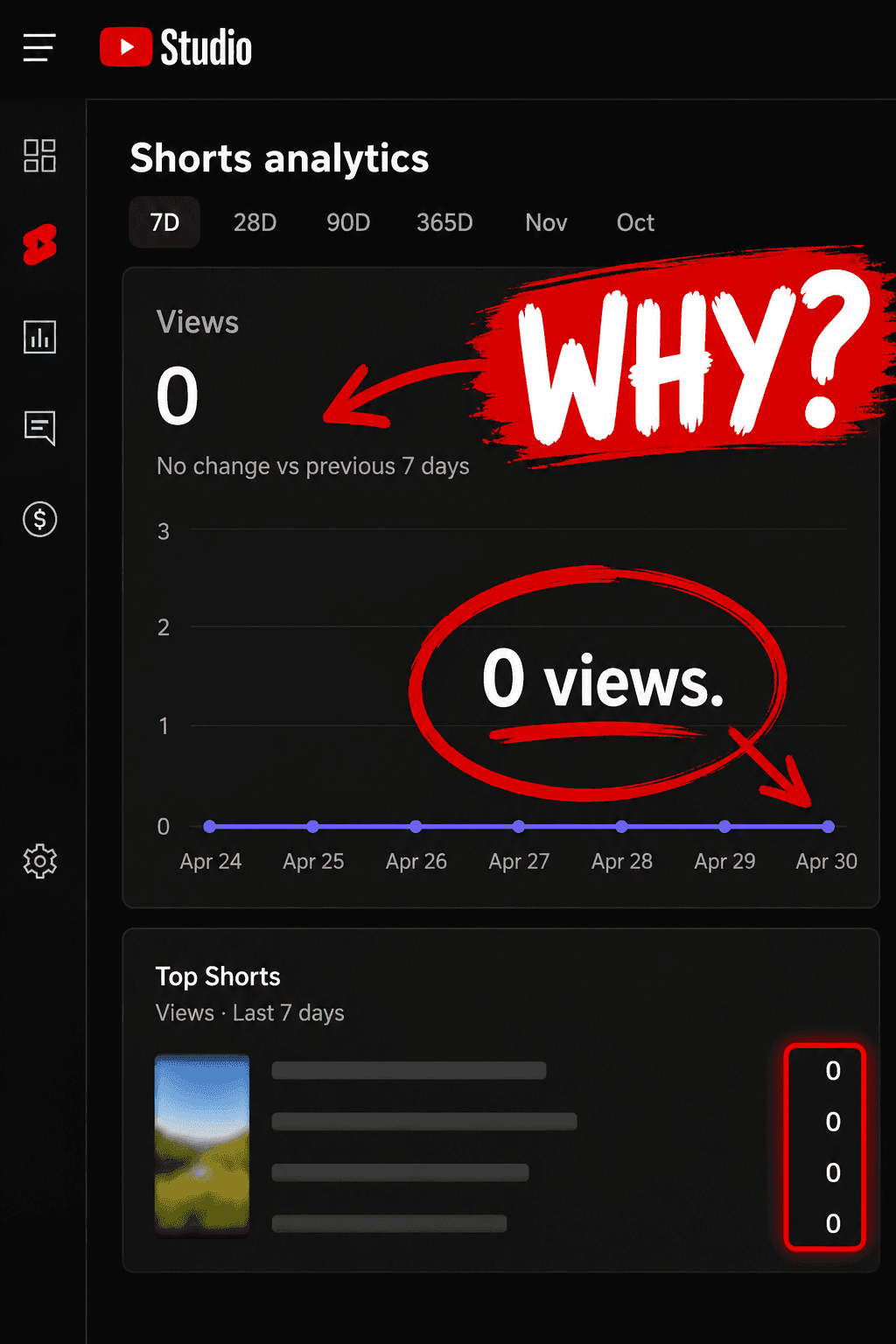Click 'Views · Last 7 days' subtitle
Screen dimensions: 896x1344
point(250,1013)
